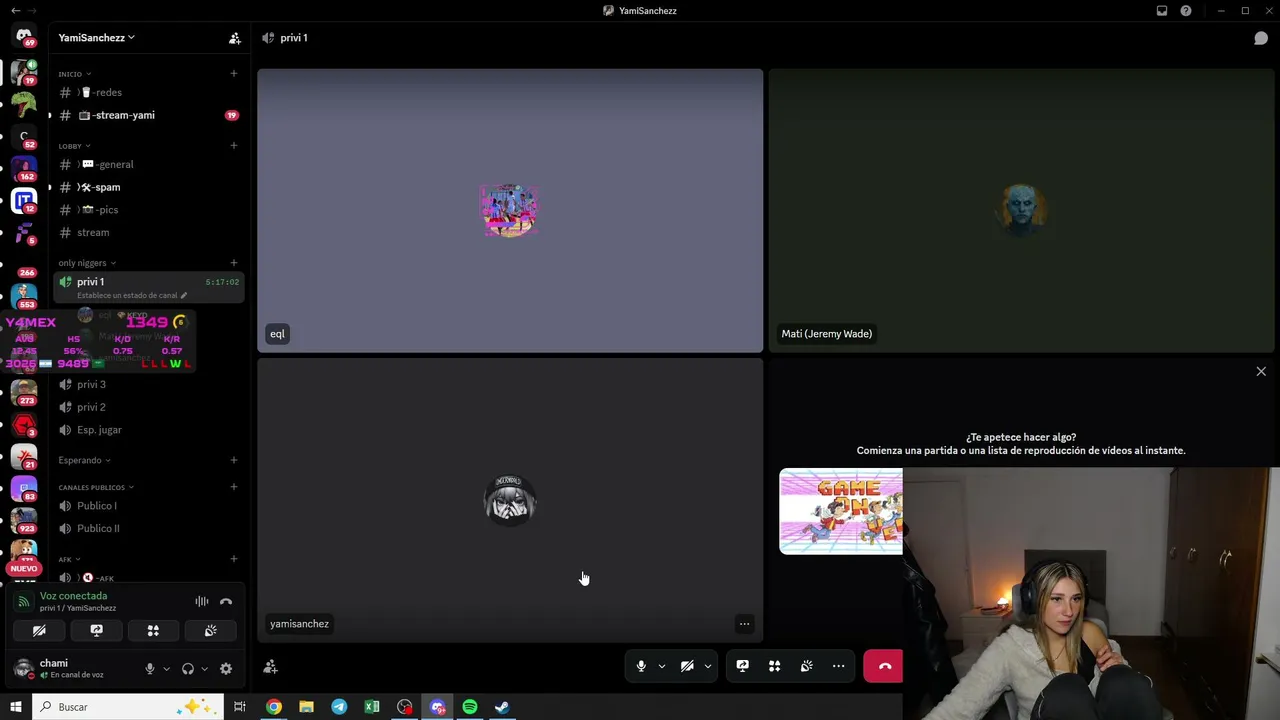Collapse the LOBBY channel category
1280x720 pixels.
click(x=75, y=146)
